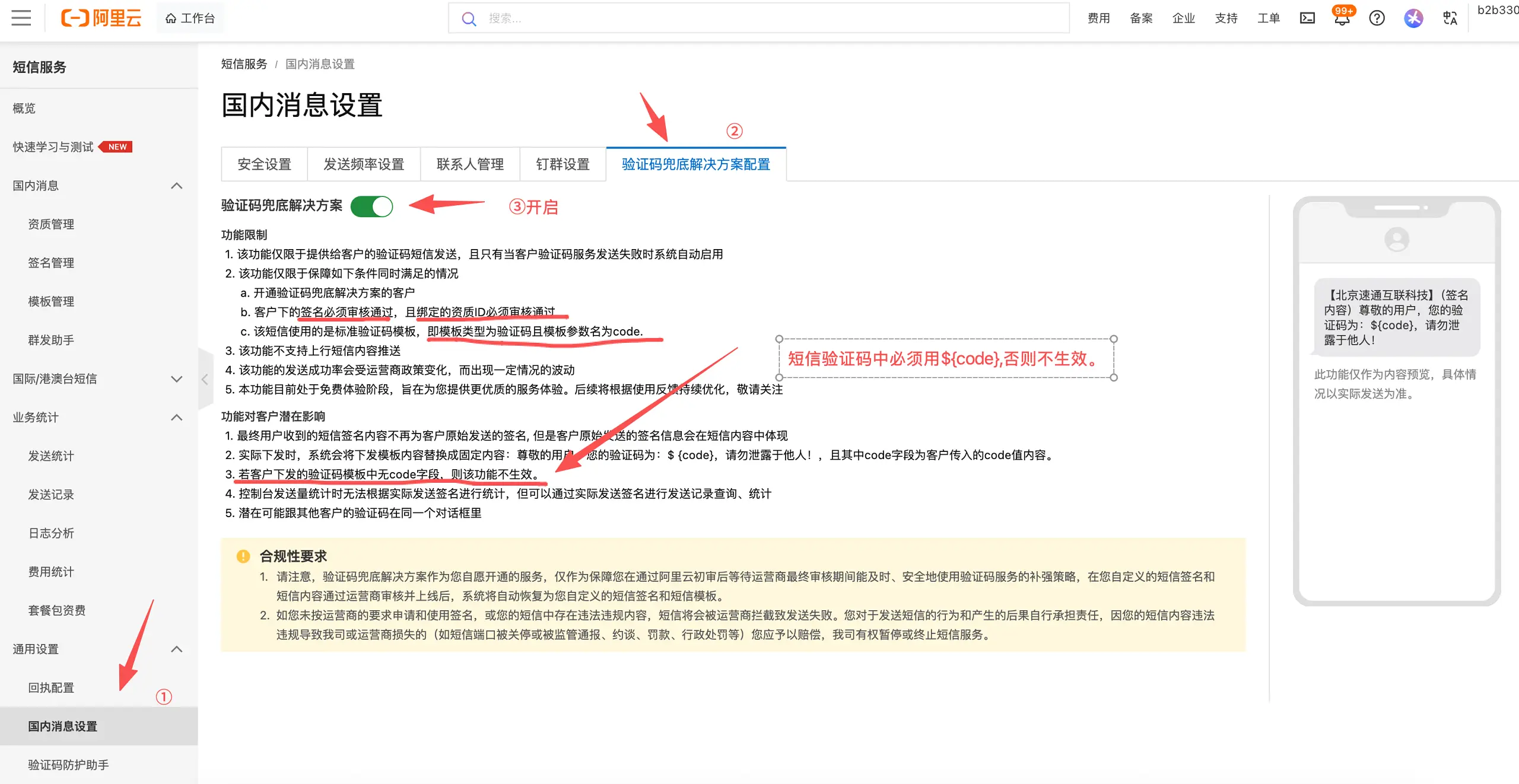
Task: Collapse the 国内消息 sidebar section
Action: (176, 186)
